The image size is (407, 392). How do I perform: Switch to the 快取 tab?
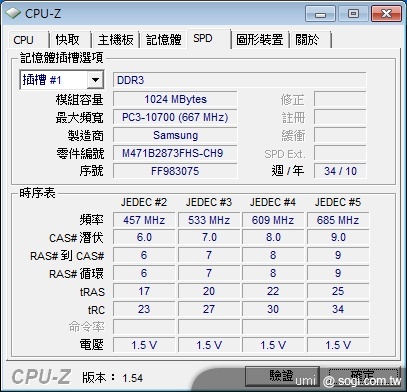pyautogui.click(x=68, y=40)
